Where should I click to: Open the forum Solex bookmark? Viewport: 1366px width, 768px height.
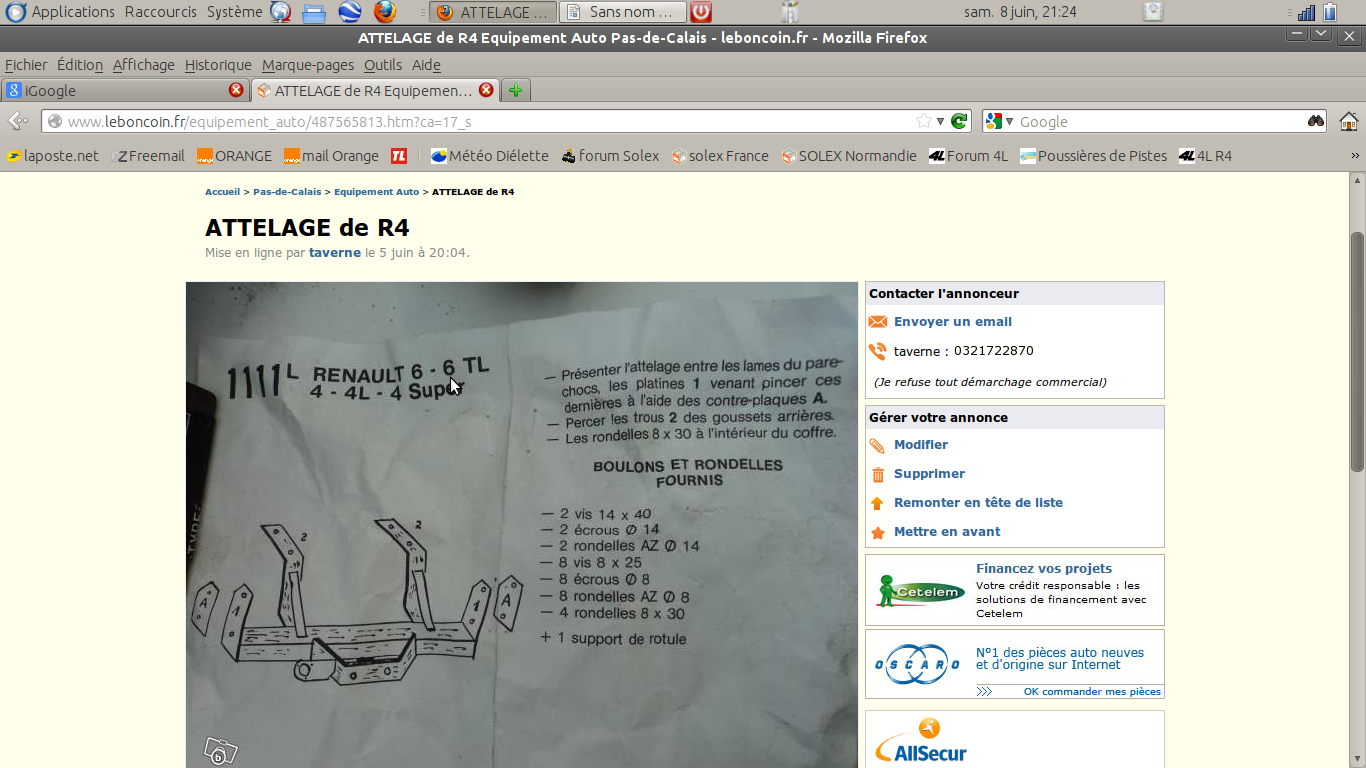click(610, 156)
